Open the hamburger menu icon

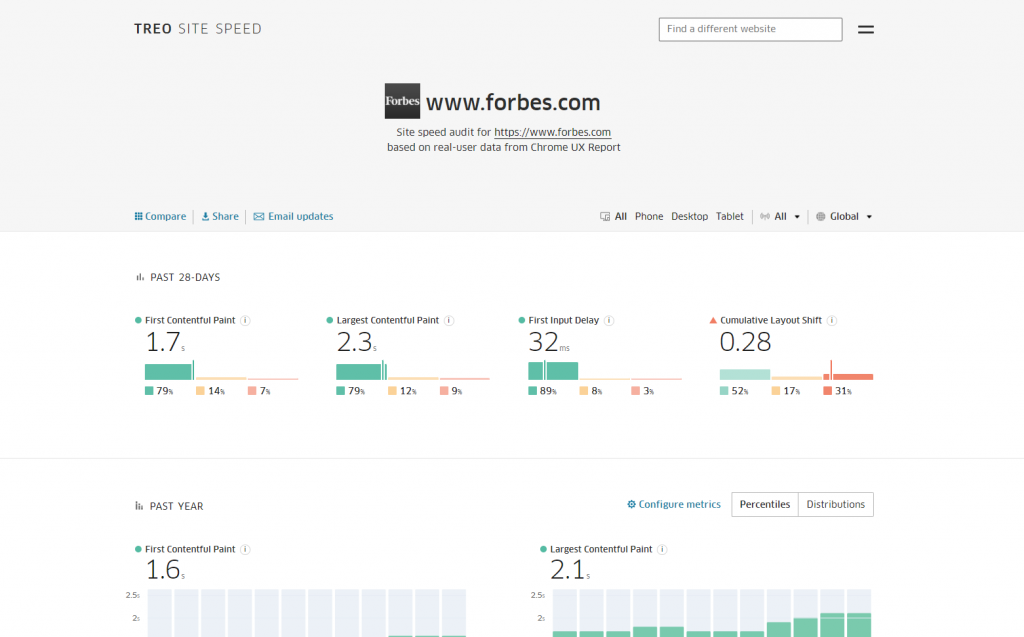(865, 29)
